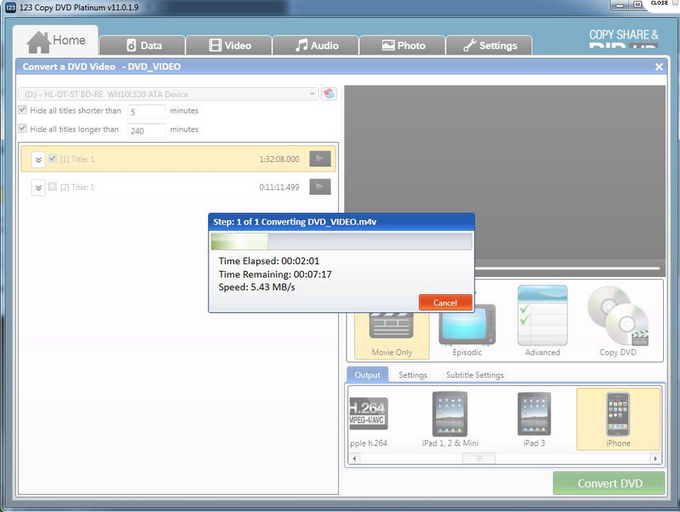Viewport: 680px width, 512px height.
Task: Switch to the Output tab
Action: (x=367, y=375)
